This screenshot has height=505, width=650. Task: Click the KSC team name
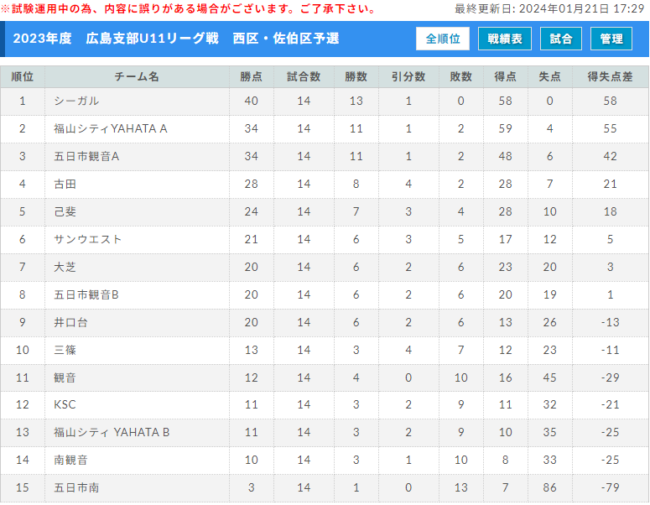(x=65, y=405)
